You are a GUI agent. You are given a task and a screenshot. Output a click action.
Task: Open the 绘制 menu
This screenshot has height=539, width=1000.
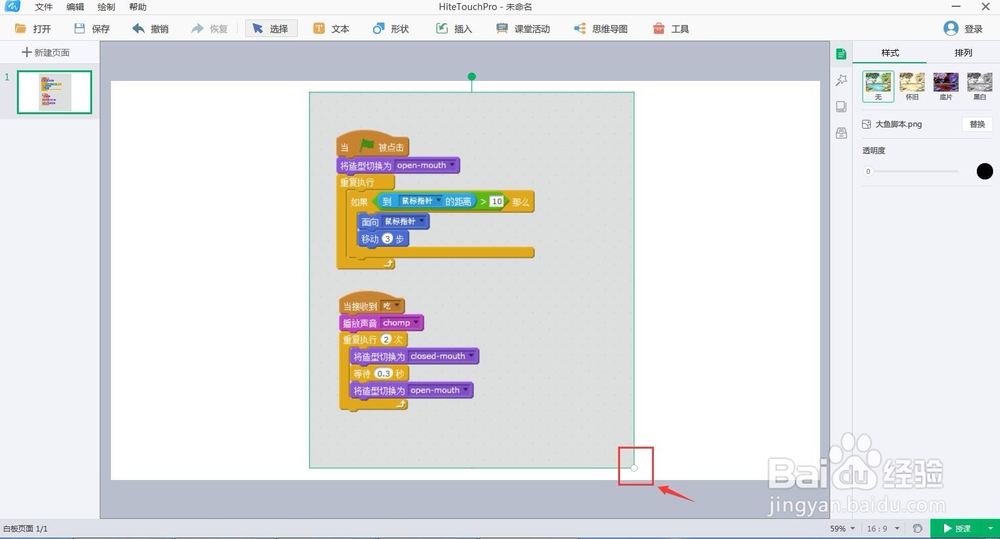pos(107,7)
